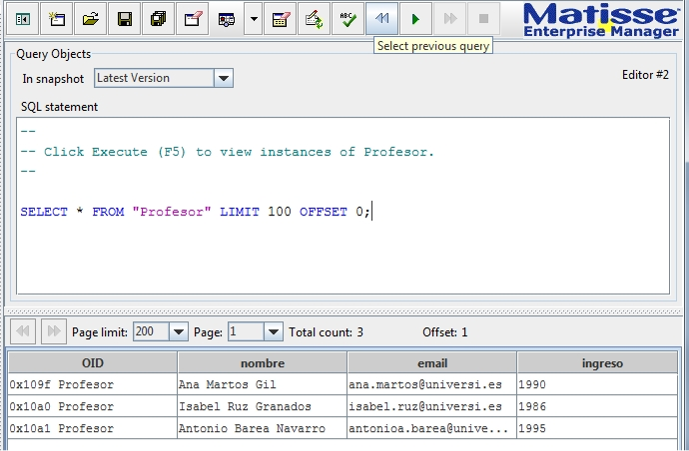This screenshot has width=689, height=451.
Task: Open the Page number dropdown
Action: click(273, 331)
